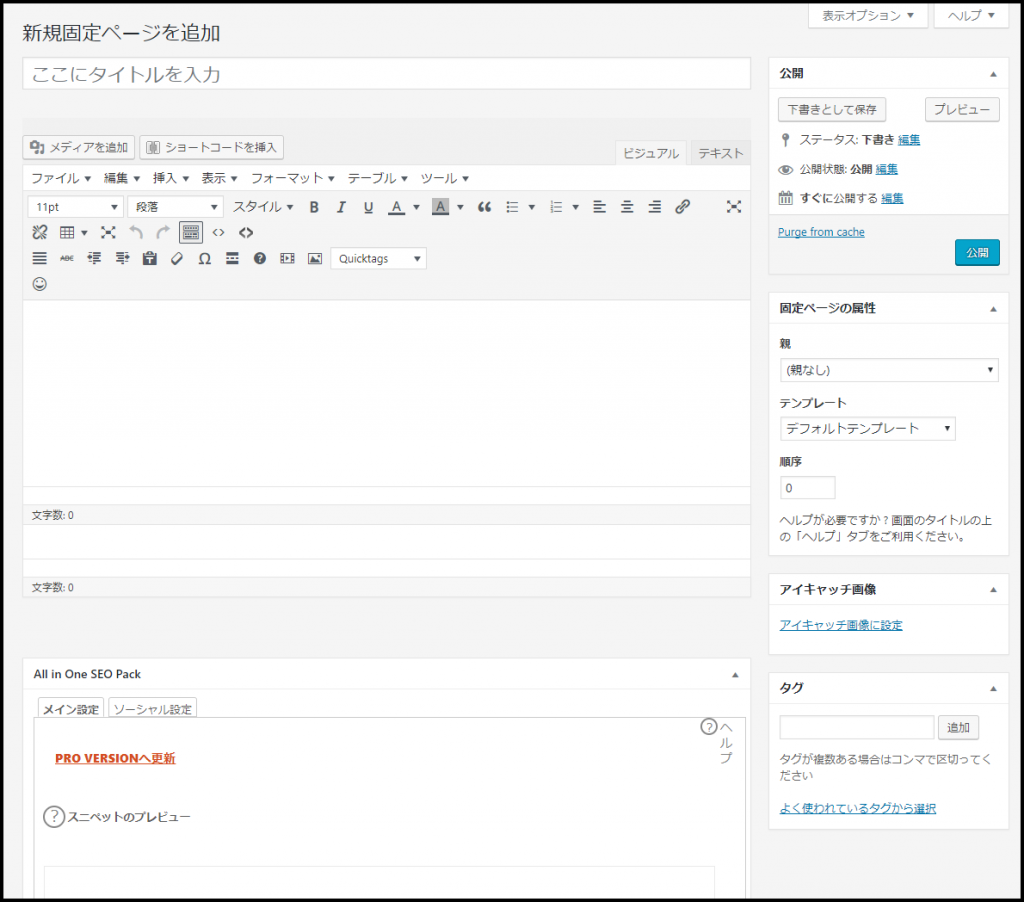Click the fullscreen icon beside the table button

click(x=108, y=233)
